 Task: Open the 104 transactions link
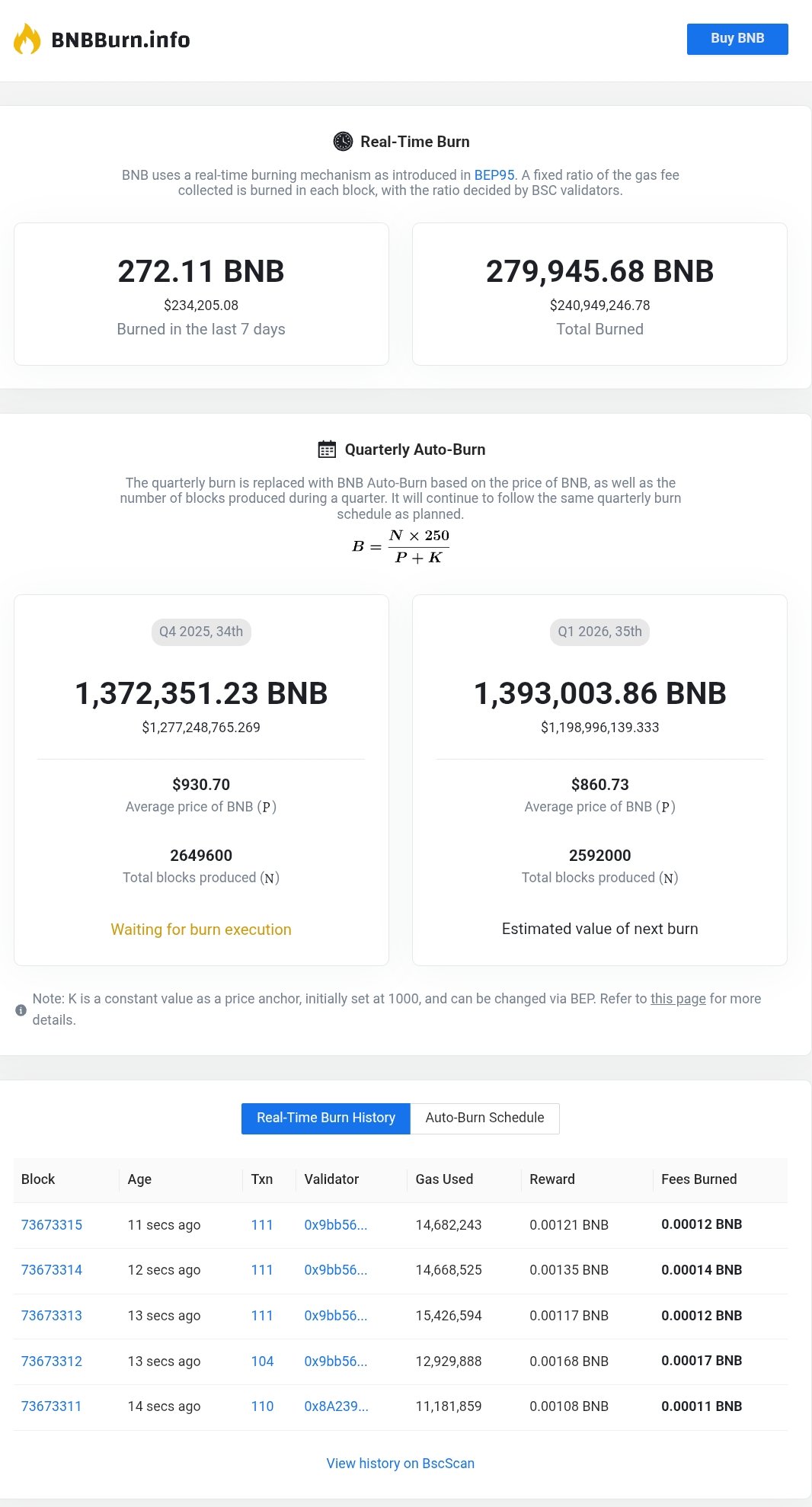[262, 1361]
